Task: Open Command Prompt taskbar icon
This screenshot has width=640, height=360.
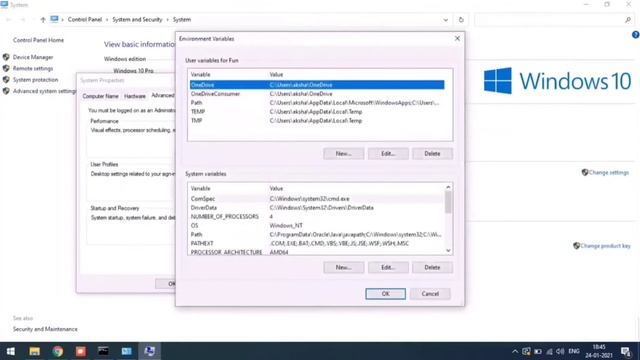Action: point(103,351)
